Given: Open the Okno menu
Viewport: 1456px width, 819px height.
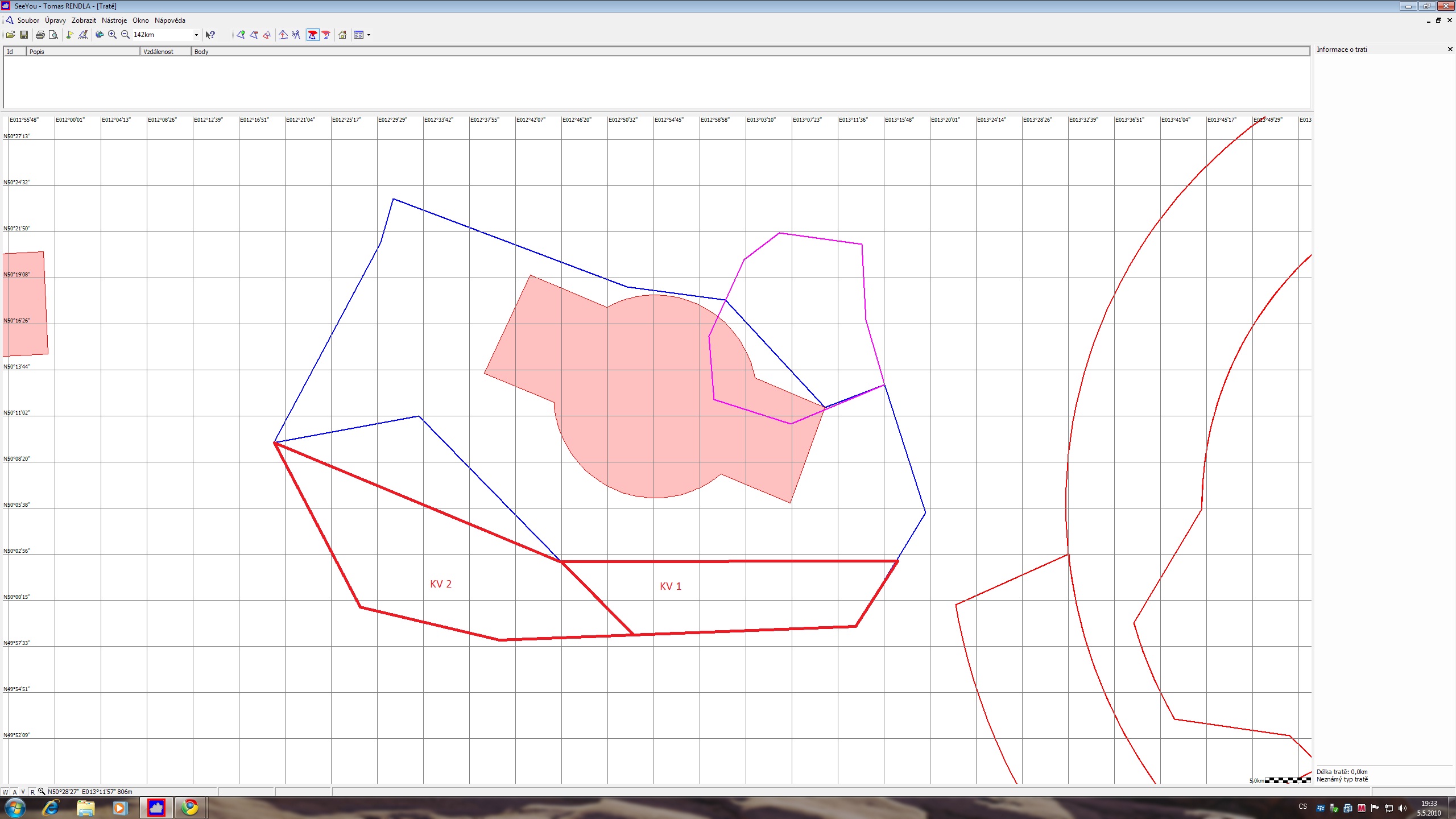Looking at the screenshot, I should 140,20.
